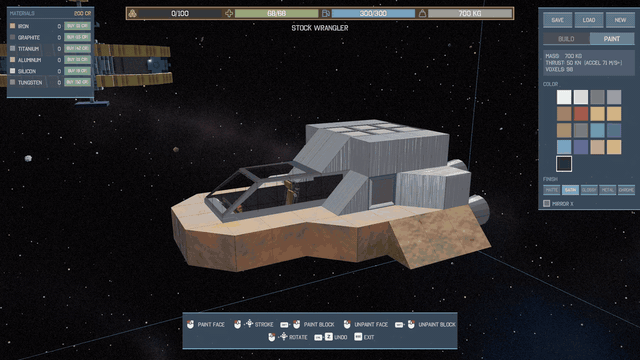Buy Tungsten with its Buy button
Screen dimensions: 640x360
(78, 82)
